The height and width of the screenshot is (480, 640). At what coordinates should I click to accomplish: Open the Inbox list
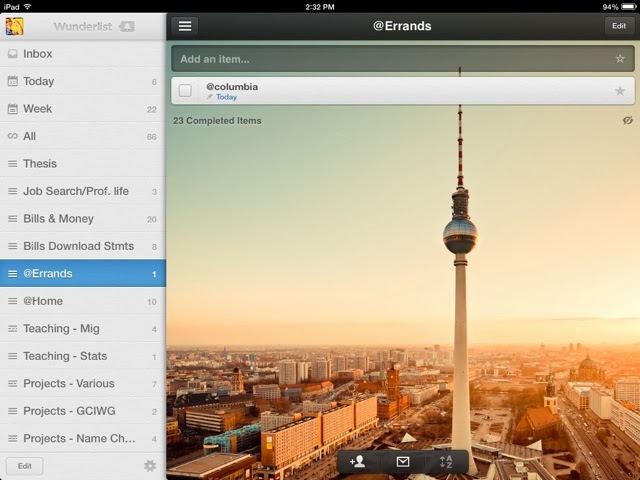(x=83, y=54)
